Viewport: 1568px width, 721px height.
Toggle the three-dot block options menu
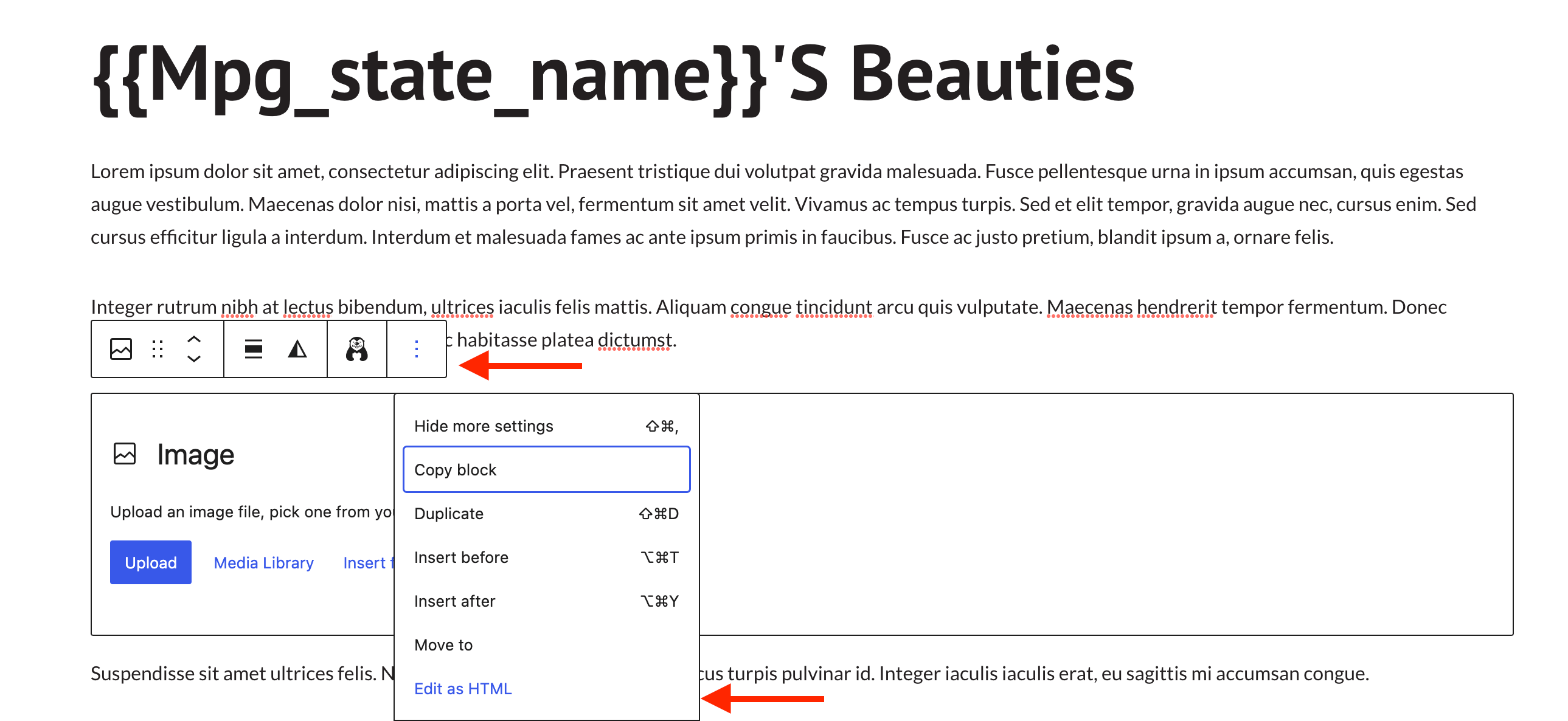point(417,349)
